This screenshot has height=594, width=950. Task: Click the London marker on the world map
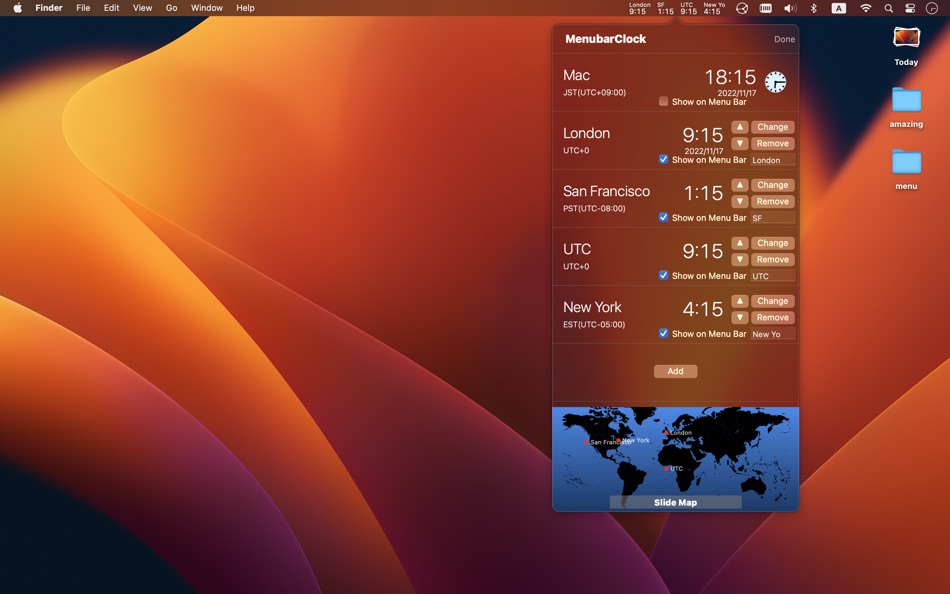click(x=666, y=433)
